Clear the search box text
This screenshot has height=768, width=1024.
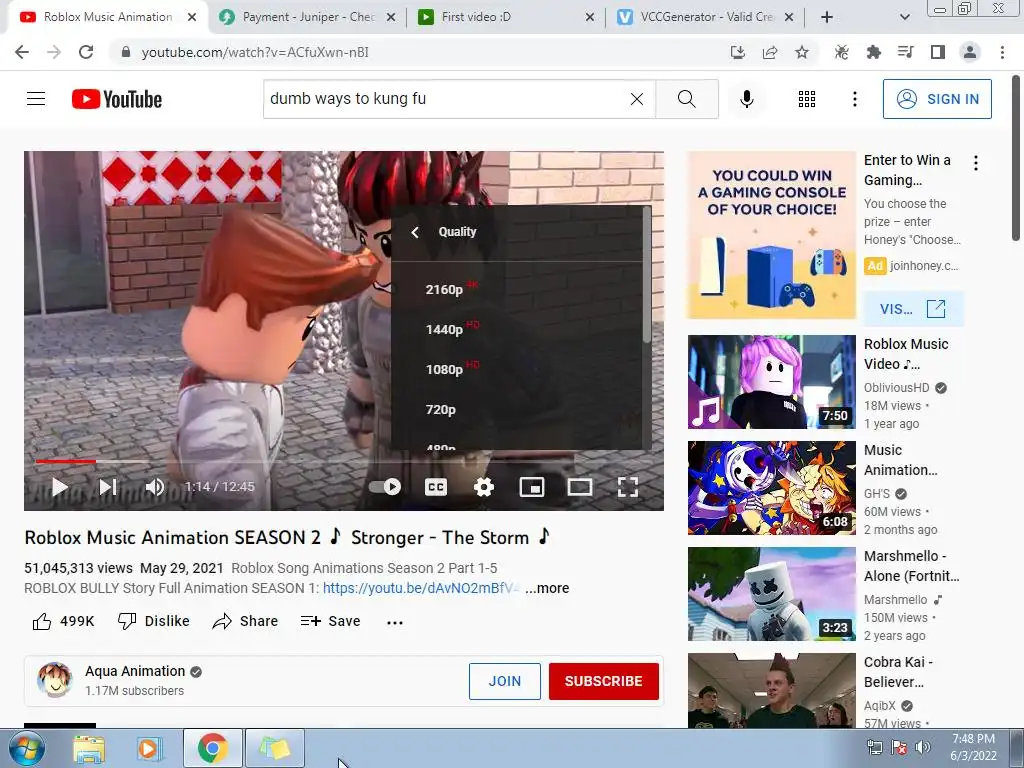[637, 99]
